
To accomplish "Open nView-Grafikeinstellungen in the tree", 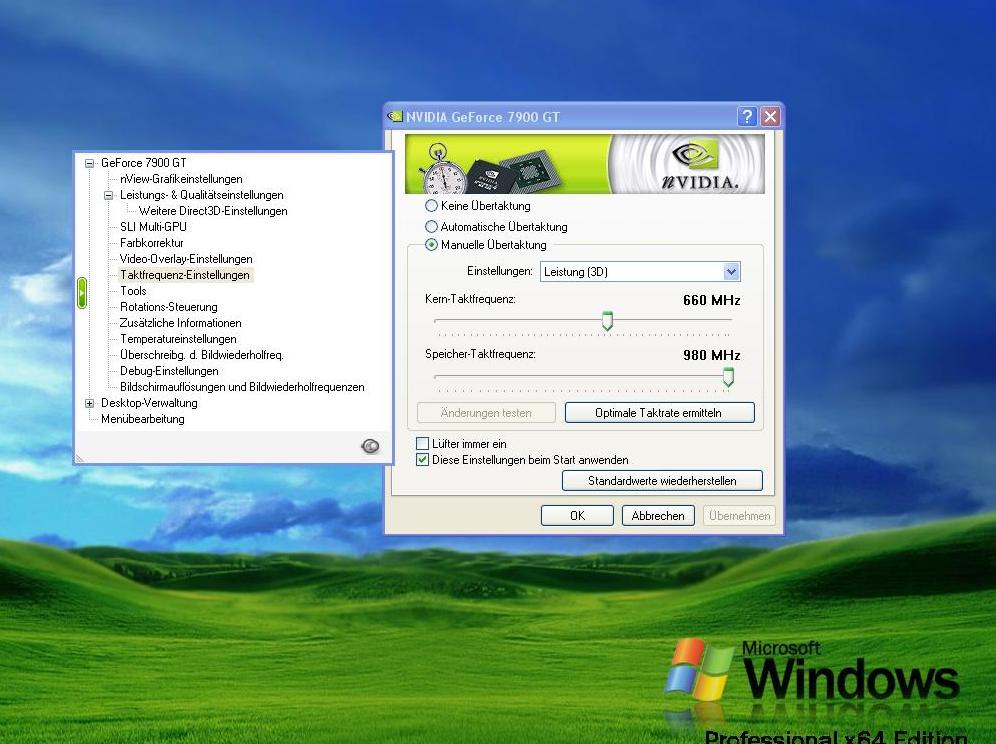I will [x=181, y=179].
